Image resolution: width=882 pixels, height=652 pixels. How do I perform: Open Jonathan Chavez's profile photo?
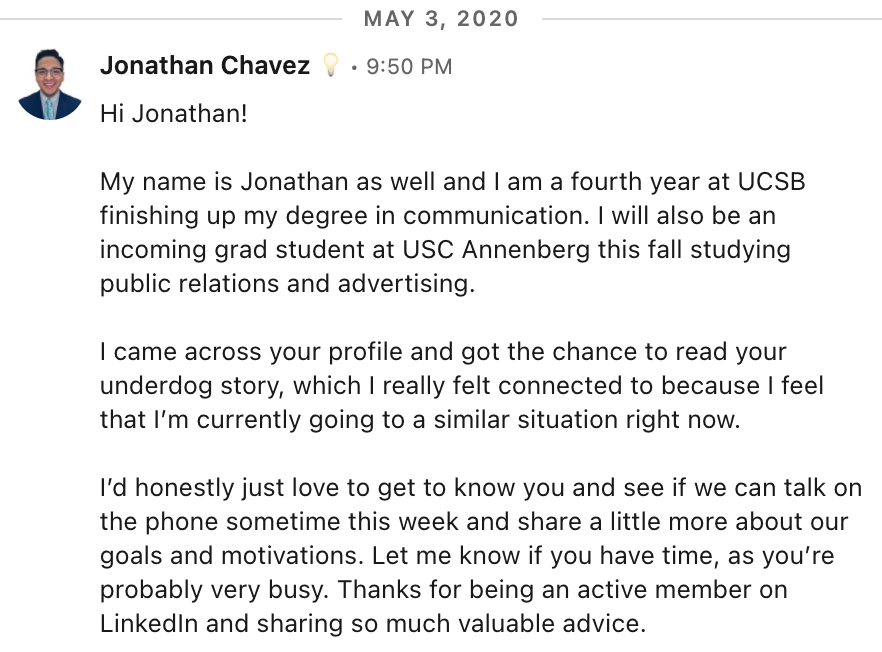point(50,84)
